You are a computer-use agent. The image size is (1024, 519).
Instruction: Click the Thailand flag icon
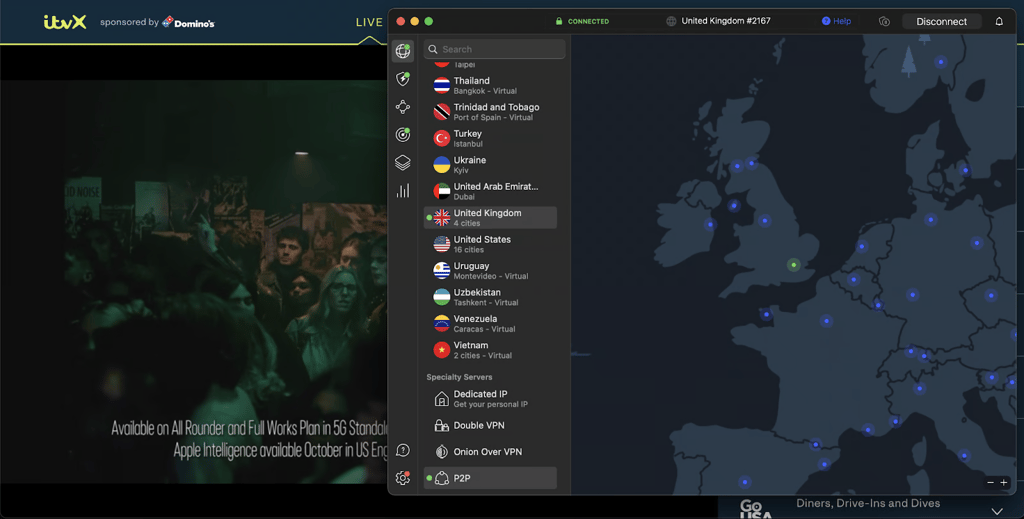pyautogui.click(x=442, y=86)
